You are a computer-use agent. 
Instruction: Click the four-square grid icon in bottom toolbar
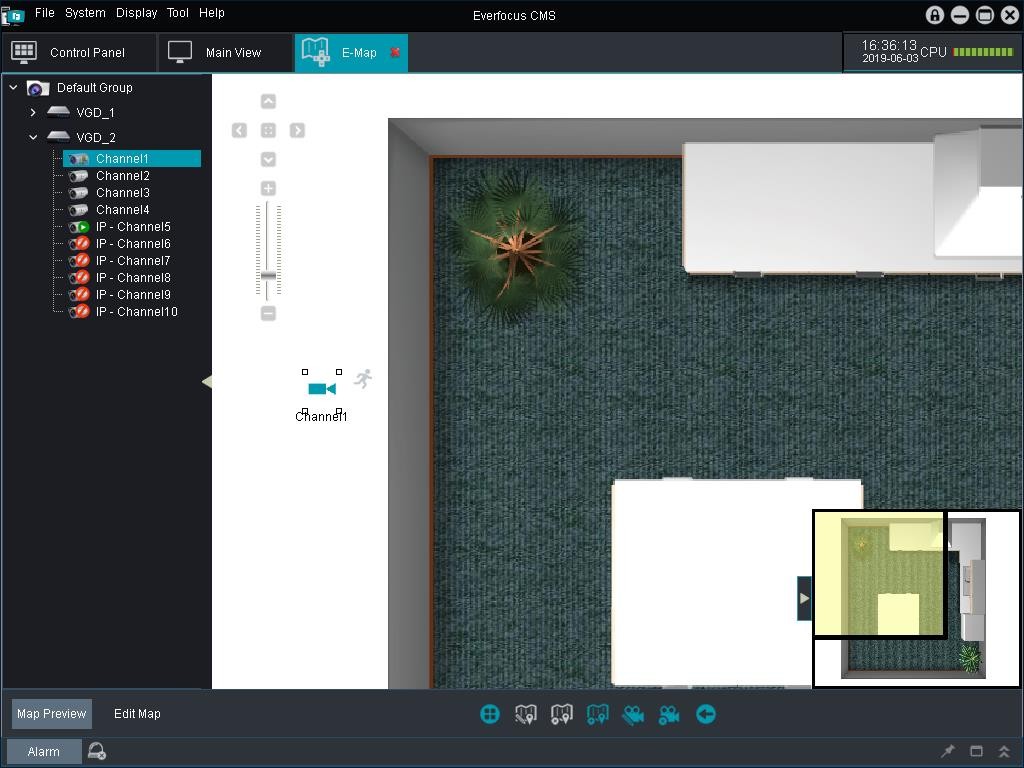[x=490, y=714]
